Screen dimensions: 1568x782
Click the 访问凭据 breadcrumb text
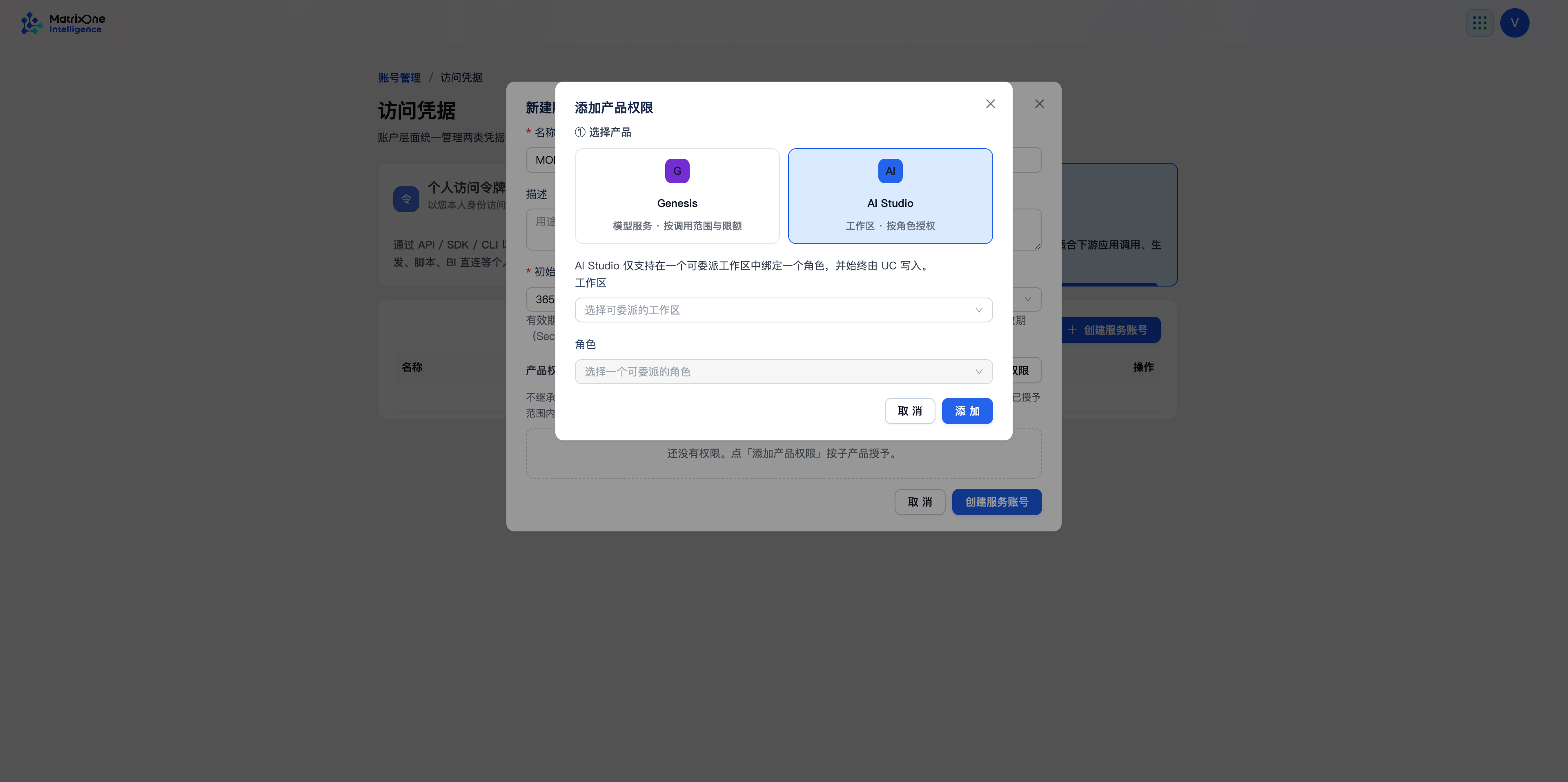461,78
